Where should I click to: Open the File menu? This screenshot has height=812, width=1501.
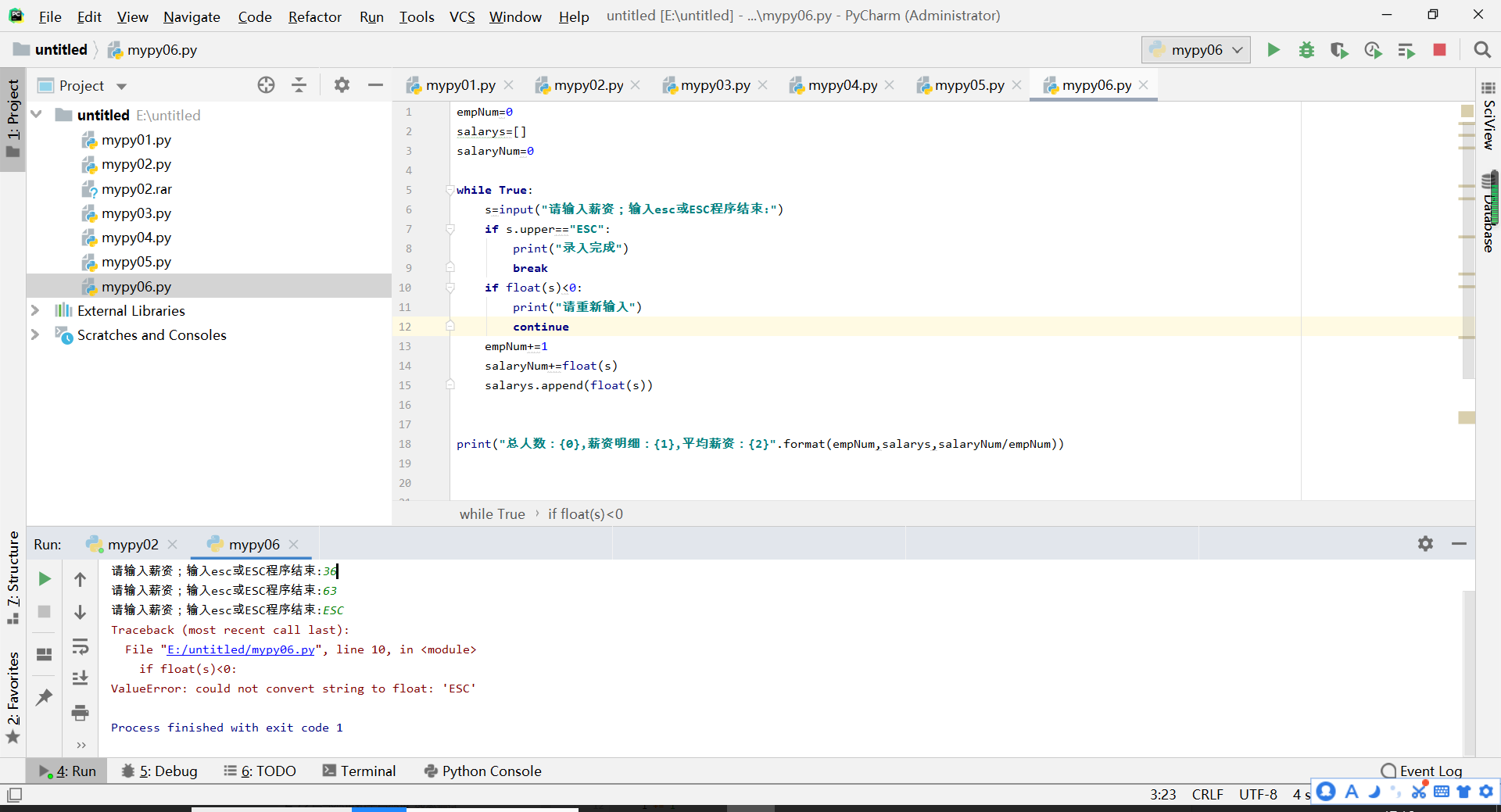(50, 16)
